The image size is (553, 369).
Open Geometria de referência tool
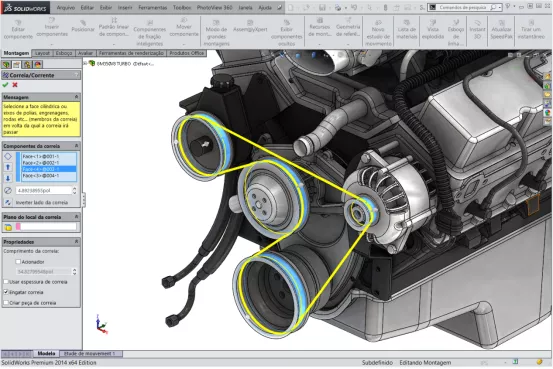[x=348, y=28]
